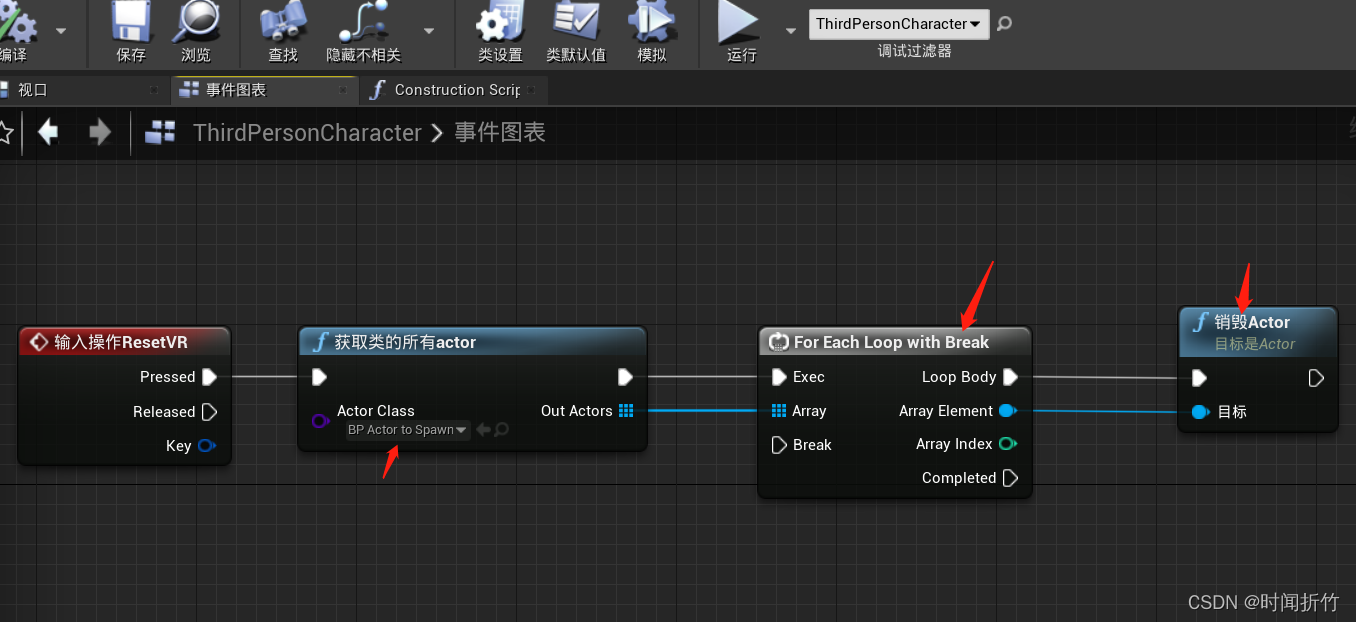
Task: Click the Key output pin
Action: [206, 446]
